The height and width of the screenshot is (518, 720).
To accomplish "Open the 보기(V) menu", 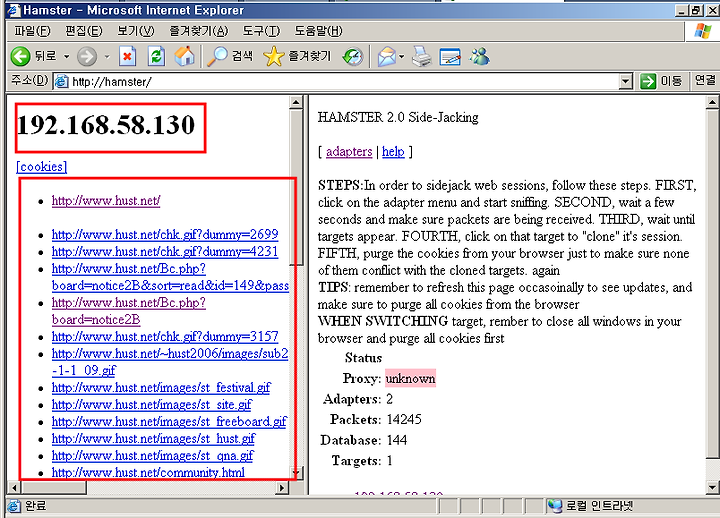I will (136, 31).
